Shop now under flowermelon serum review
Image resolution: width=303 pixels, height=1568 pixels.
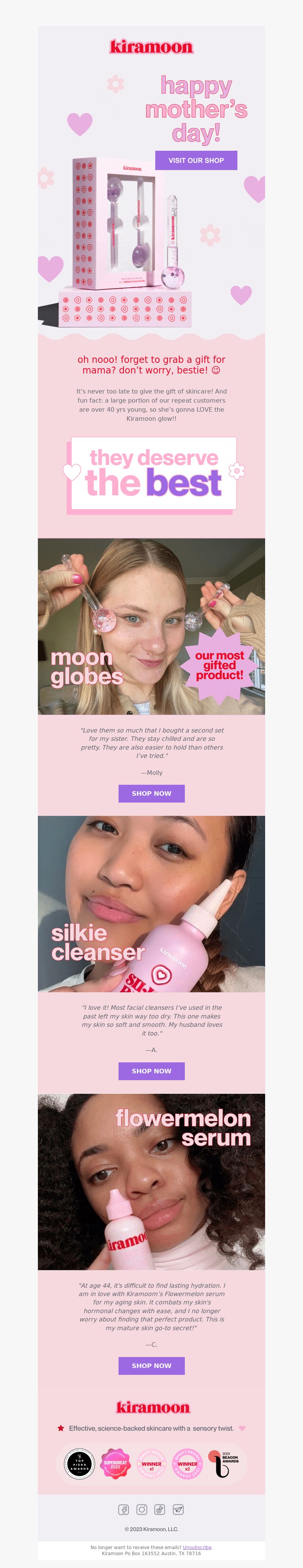click(x=151, y=1348)
